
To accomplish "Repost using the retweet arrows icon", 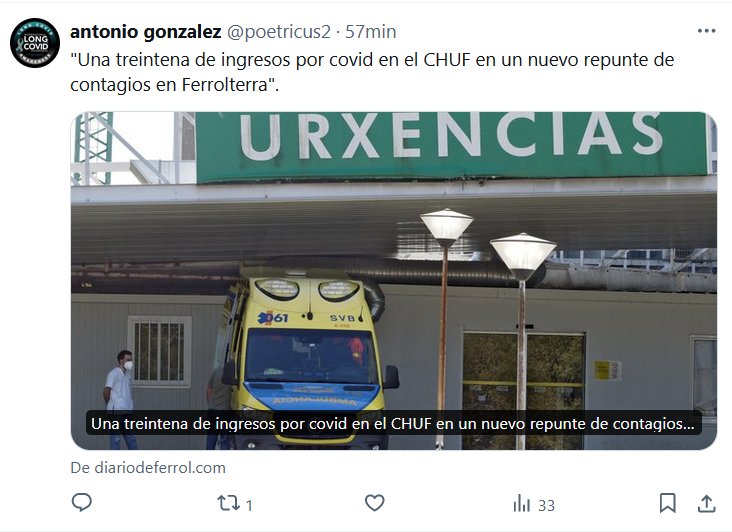I will (228, 503).
